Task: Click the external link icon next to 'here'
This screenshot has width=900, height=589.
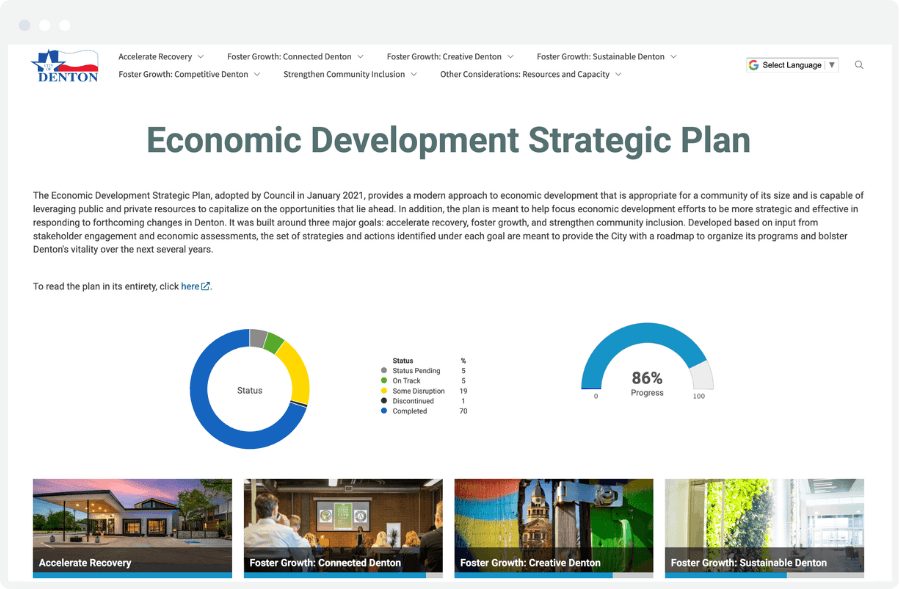Action: coord(205,286)
